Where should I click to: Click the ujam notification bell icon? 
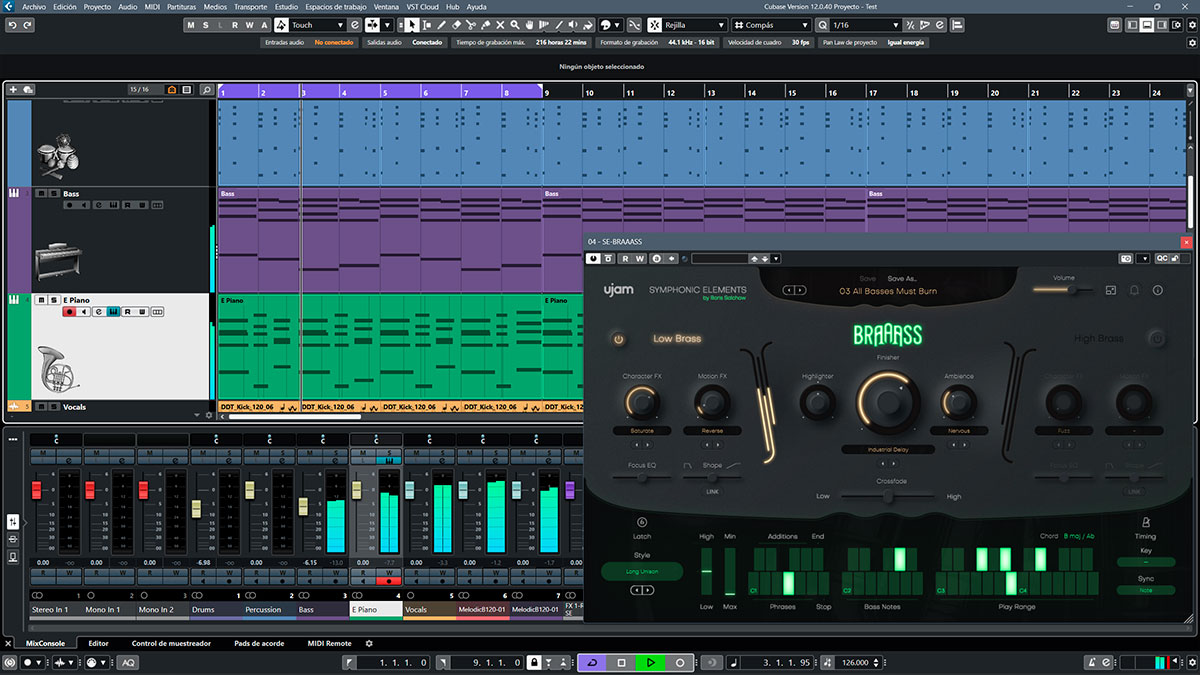(1134, 291)
